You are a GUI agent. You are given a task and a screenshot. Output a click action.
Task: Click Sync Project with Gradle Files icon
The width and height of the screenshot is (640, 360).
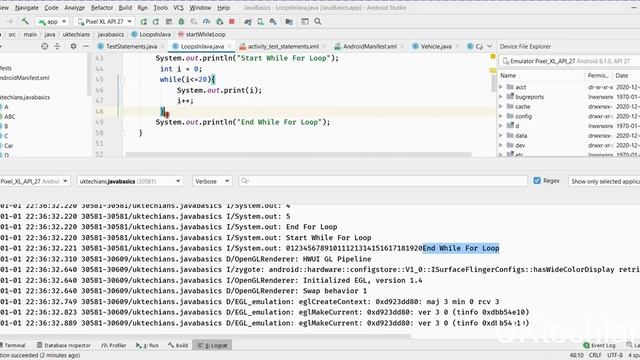pyautogui.click(x=248, y=21)
